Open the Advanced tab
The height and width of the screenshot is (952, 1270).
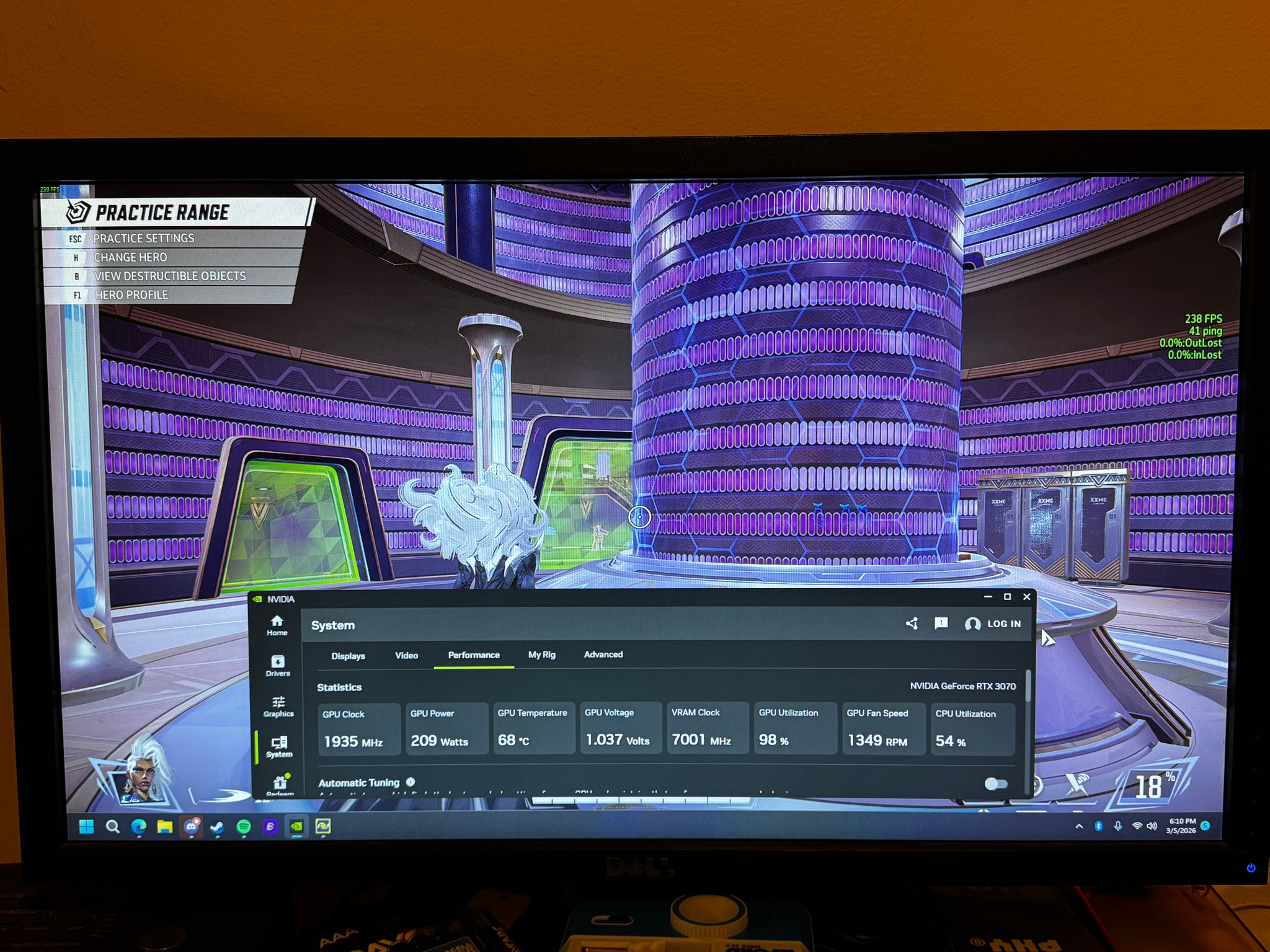pyautogui.click(x=603, y=654)
